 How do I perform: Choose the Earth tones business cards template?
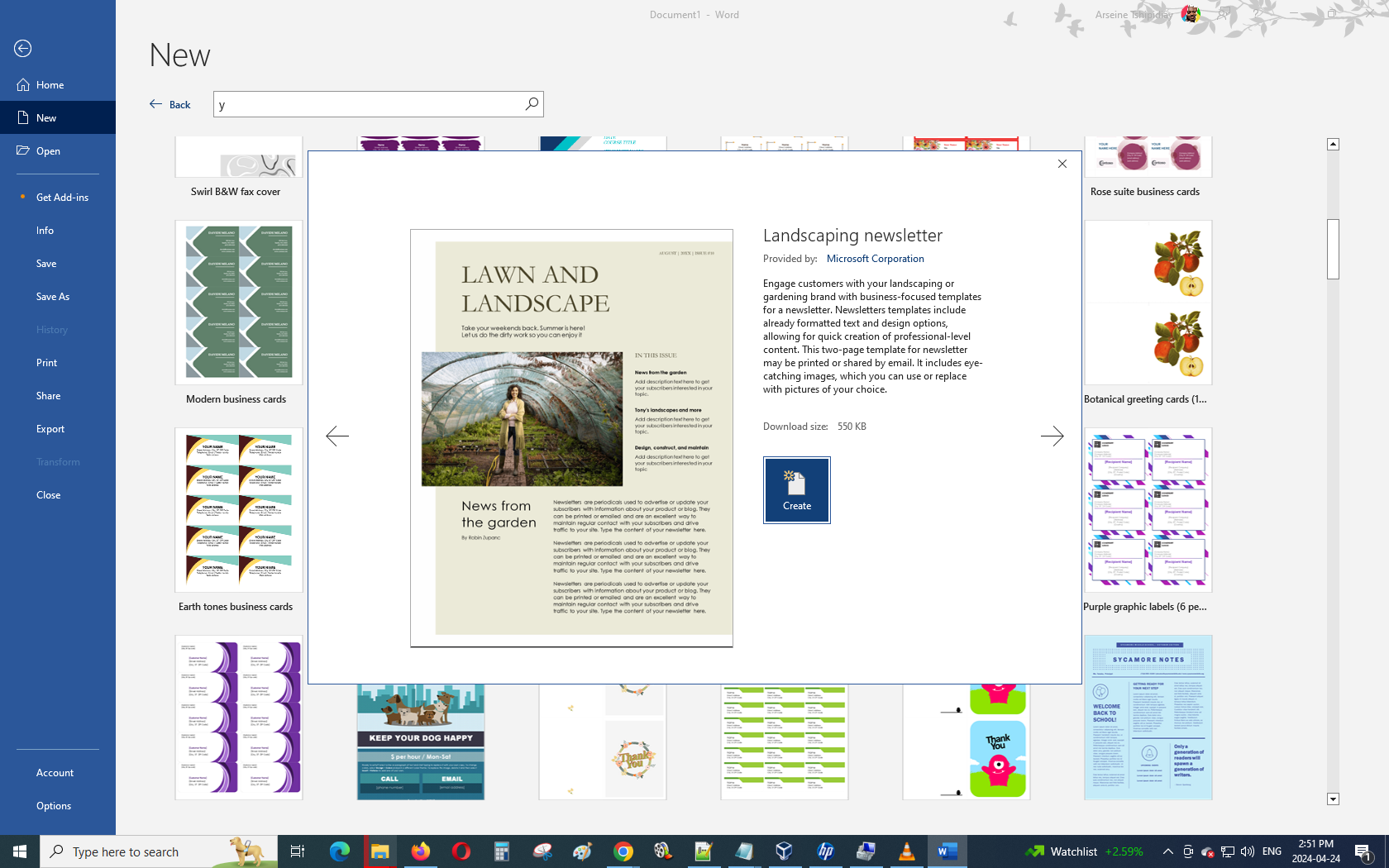pyautogui.click(x=238, y=511)
